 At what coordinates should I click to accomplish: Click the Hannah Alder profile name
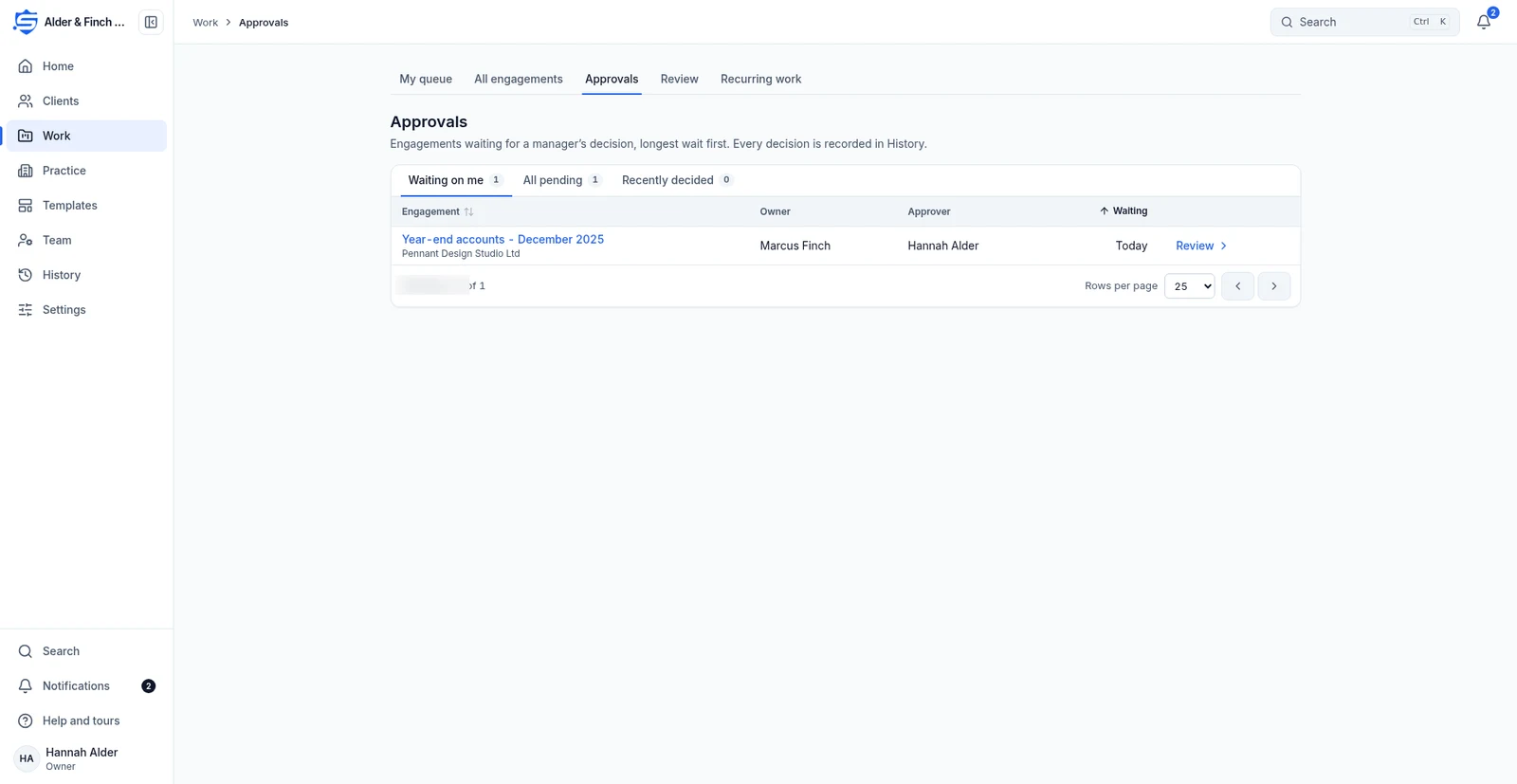pyautogui.click(x=82, y=752)
